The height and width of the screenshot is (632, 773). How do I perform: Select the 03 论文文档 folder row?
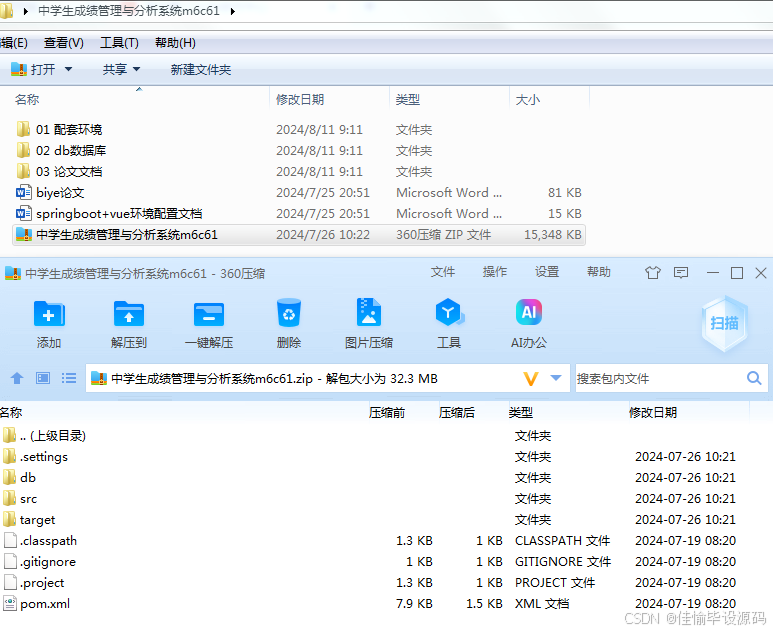299,172
